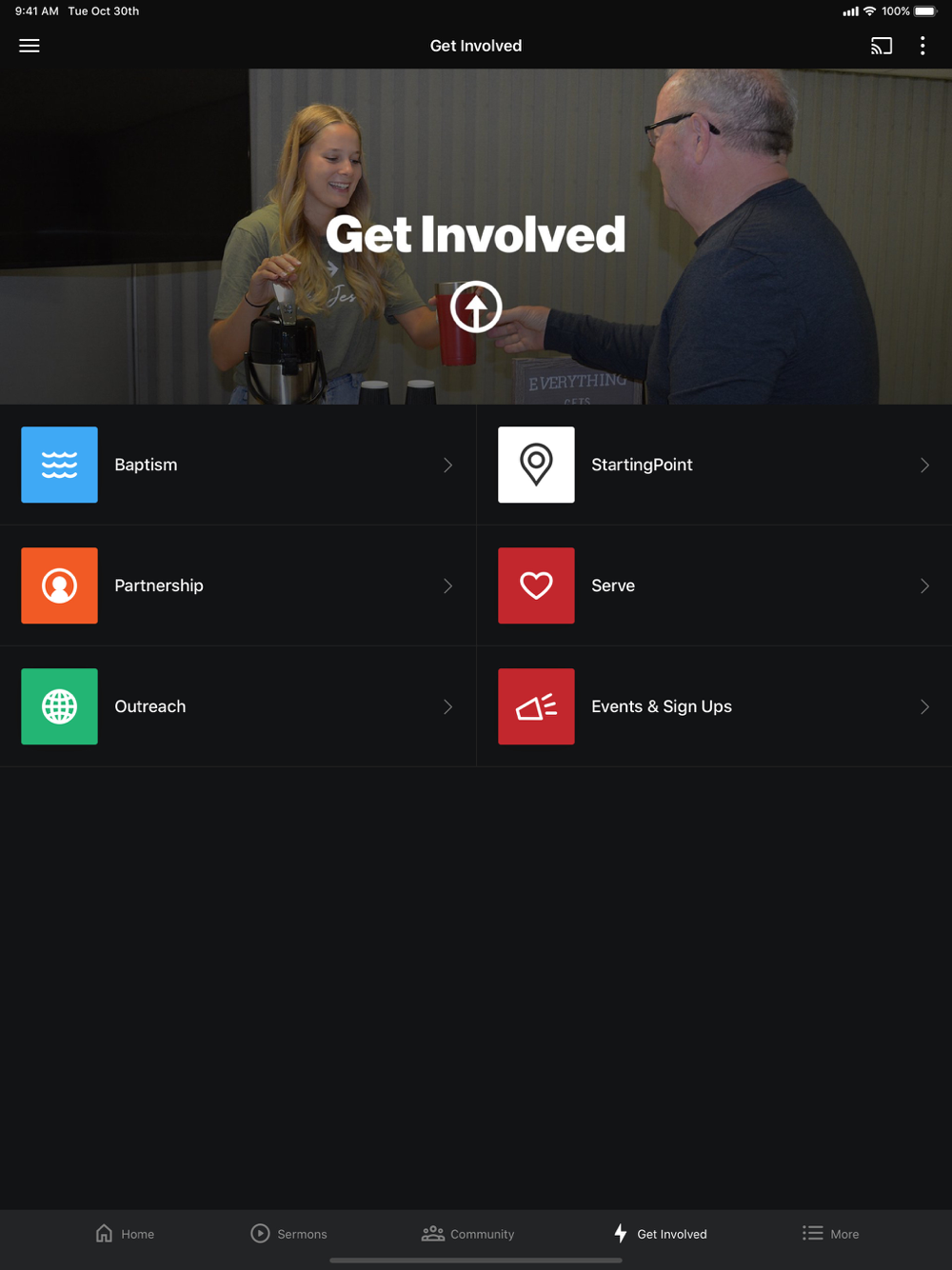Switch to the More tab label
952x1270 pixels.
pyautogui.click(x=844, y=1234)
